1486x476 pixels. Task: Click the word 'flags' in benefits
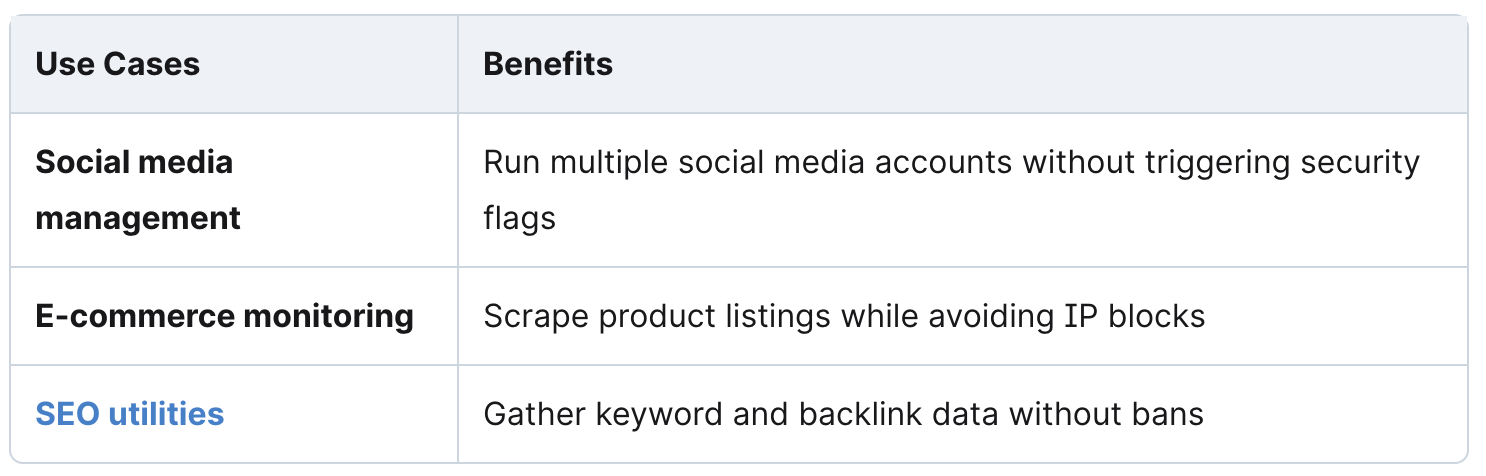(519, 218)
